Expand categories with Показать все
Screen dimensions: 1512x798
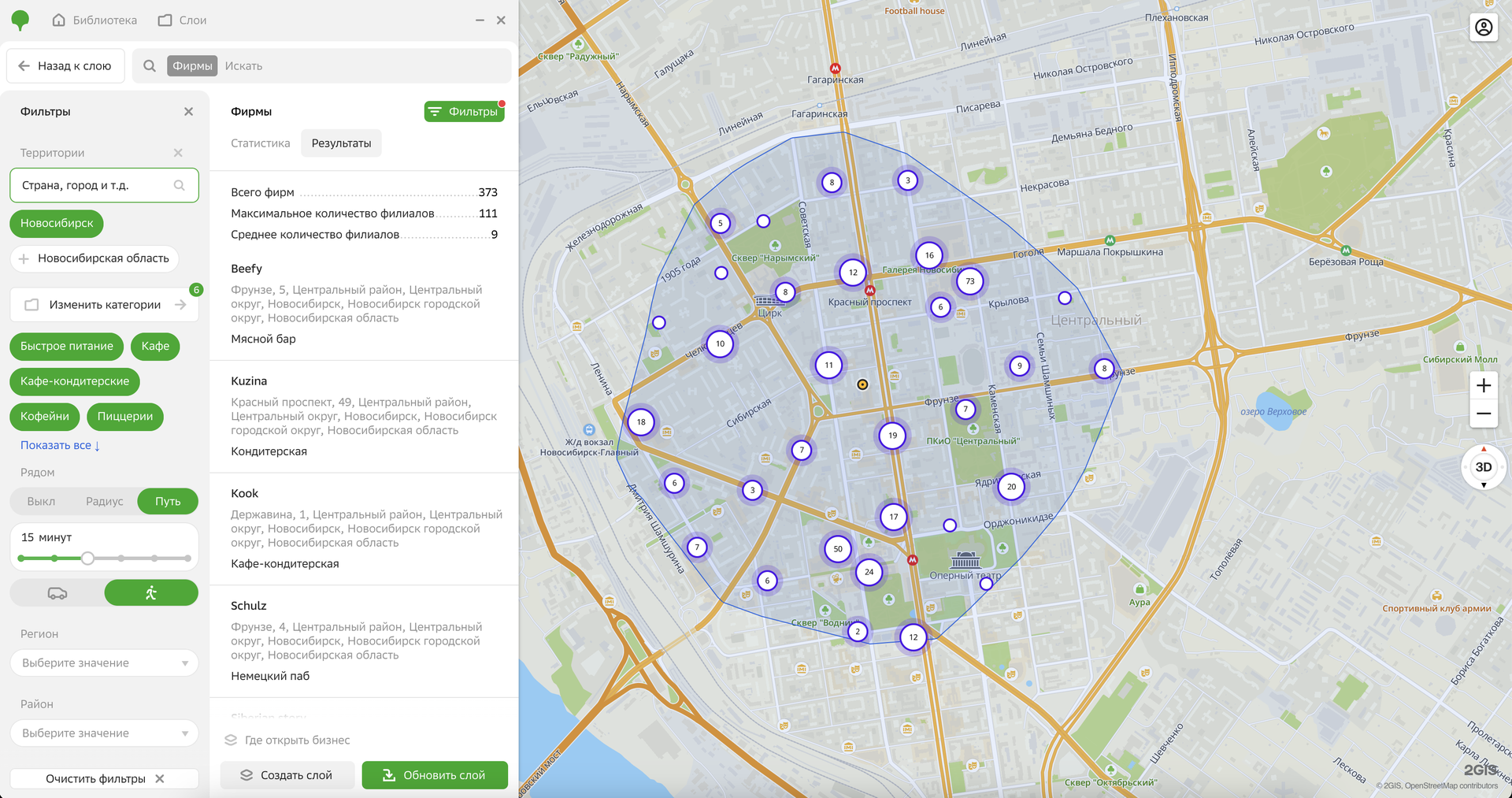pyautogui.click(x=60, y=446)
